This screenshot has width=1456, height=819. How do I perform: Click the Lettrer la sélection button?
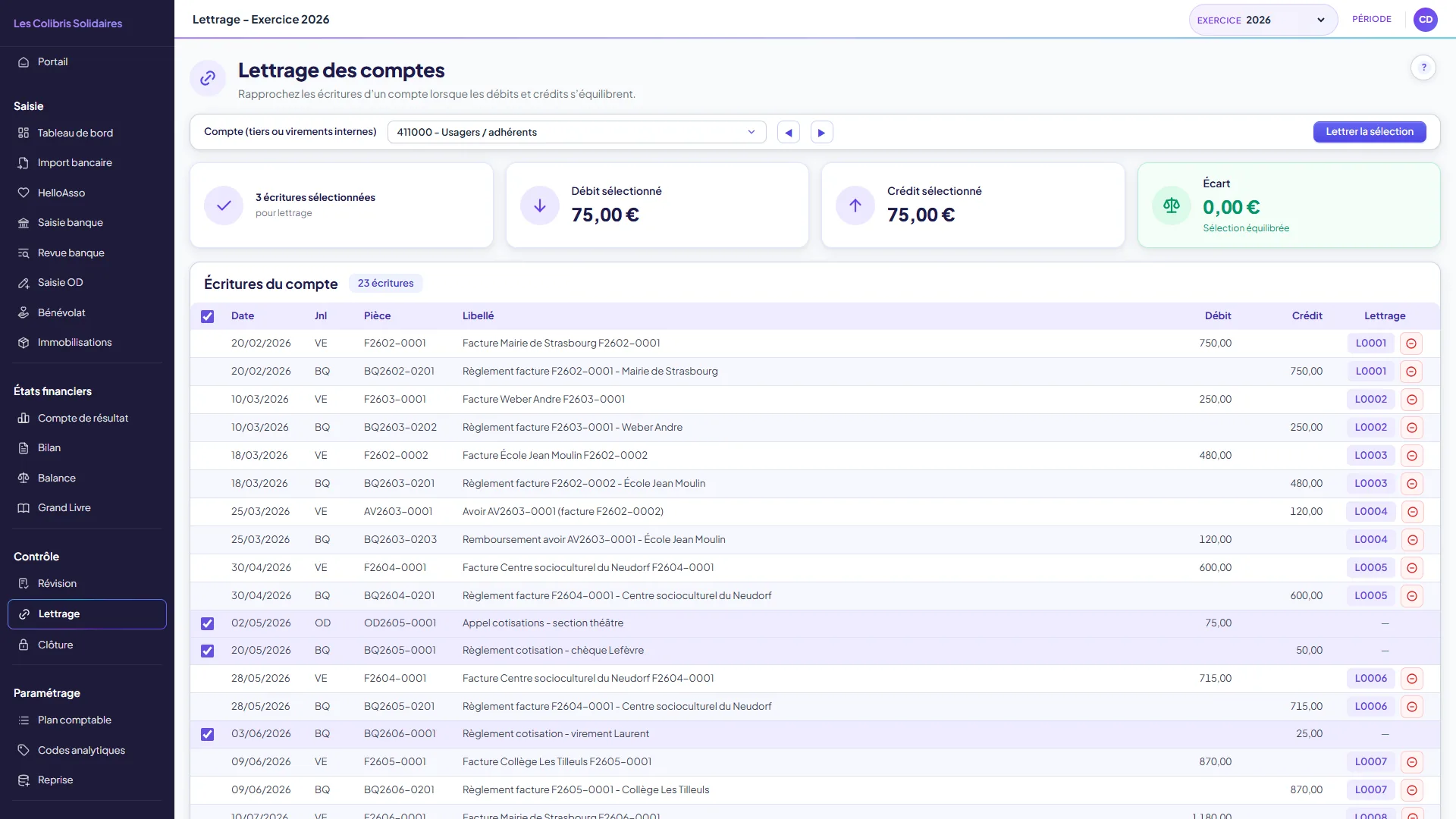pos(1369,132)
